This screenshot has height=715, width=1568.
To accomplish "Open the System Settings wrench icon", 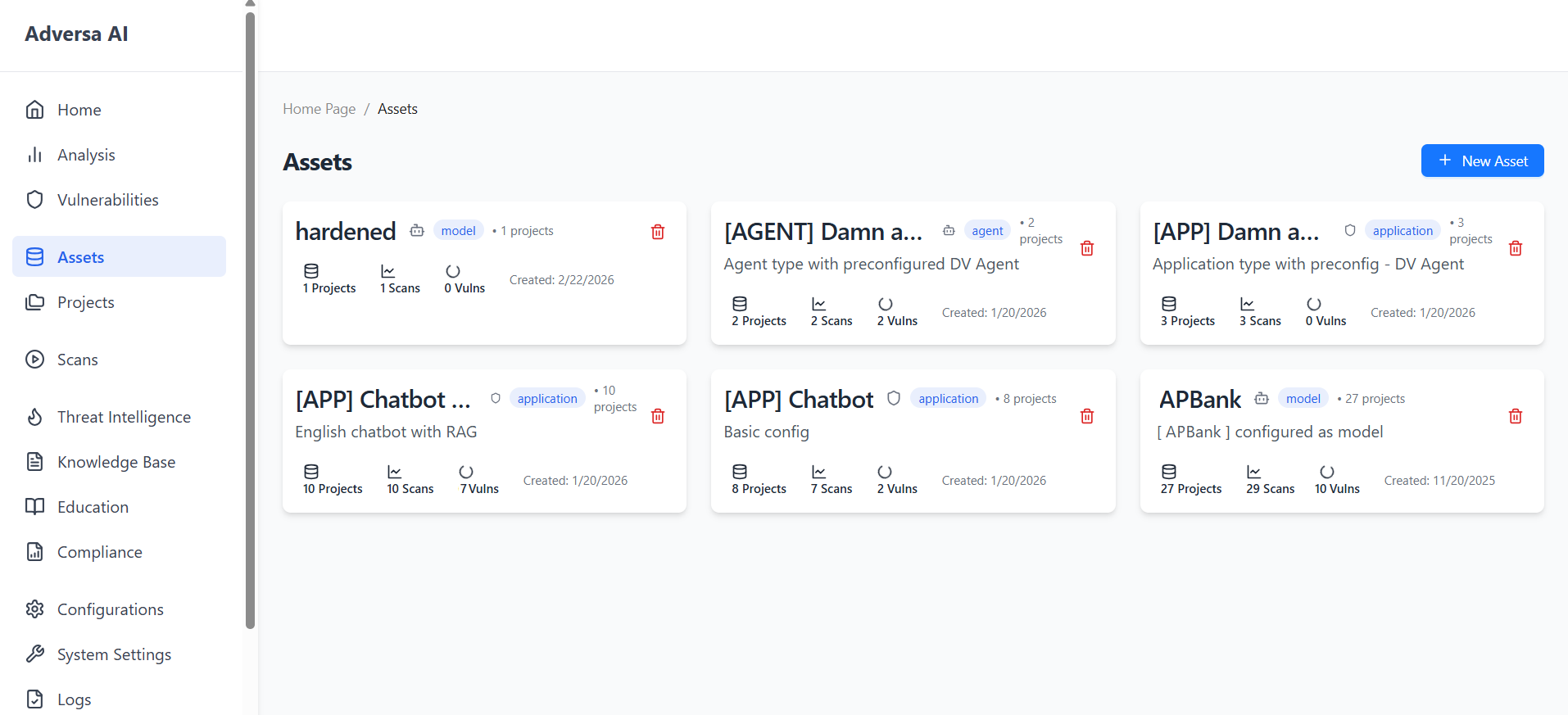I will [34, 654].
